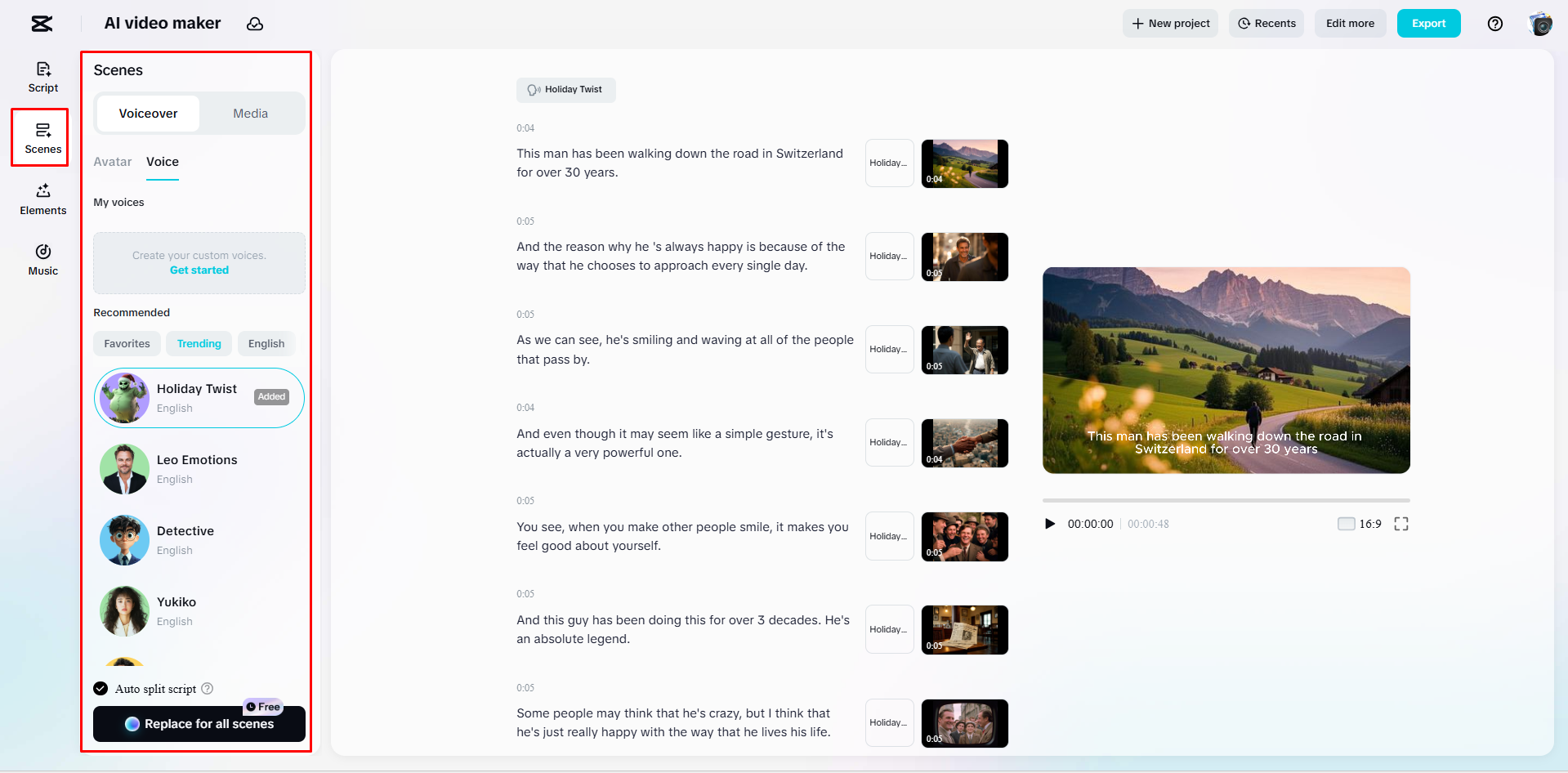This screenshot has width=1568, height=773.
Task: Select the Detective voice avatar
Action: coord(124,540)
